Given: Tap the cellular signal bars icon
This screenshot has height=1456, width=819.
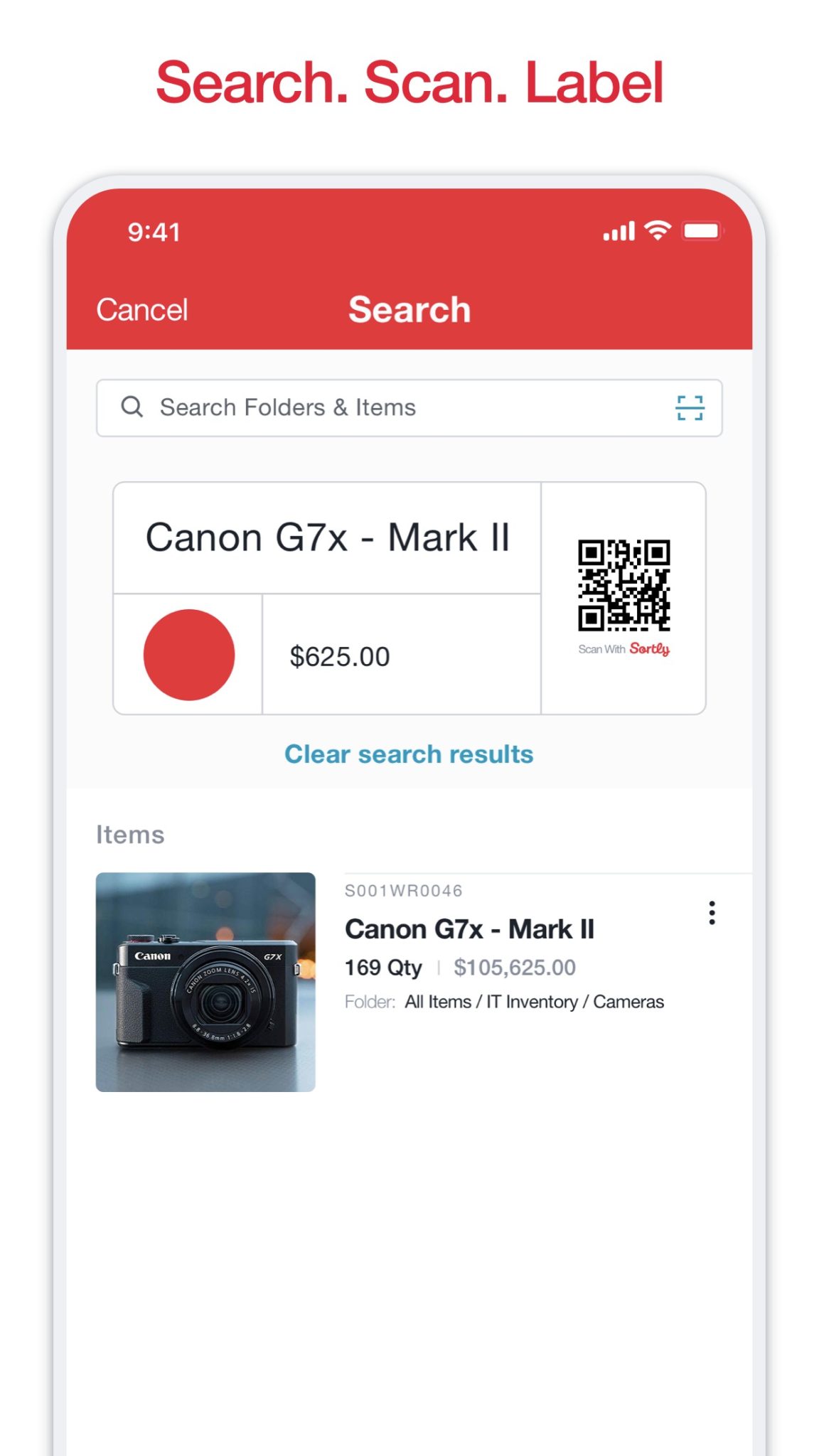Looking at the screenshot, I should point(618,230).
